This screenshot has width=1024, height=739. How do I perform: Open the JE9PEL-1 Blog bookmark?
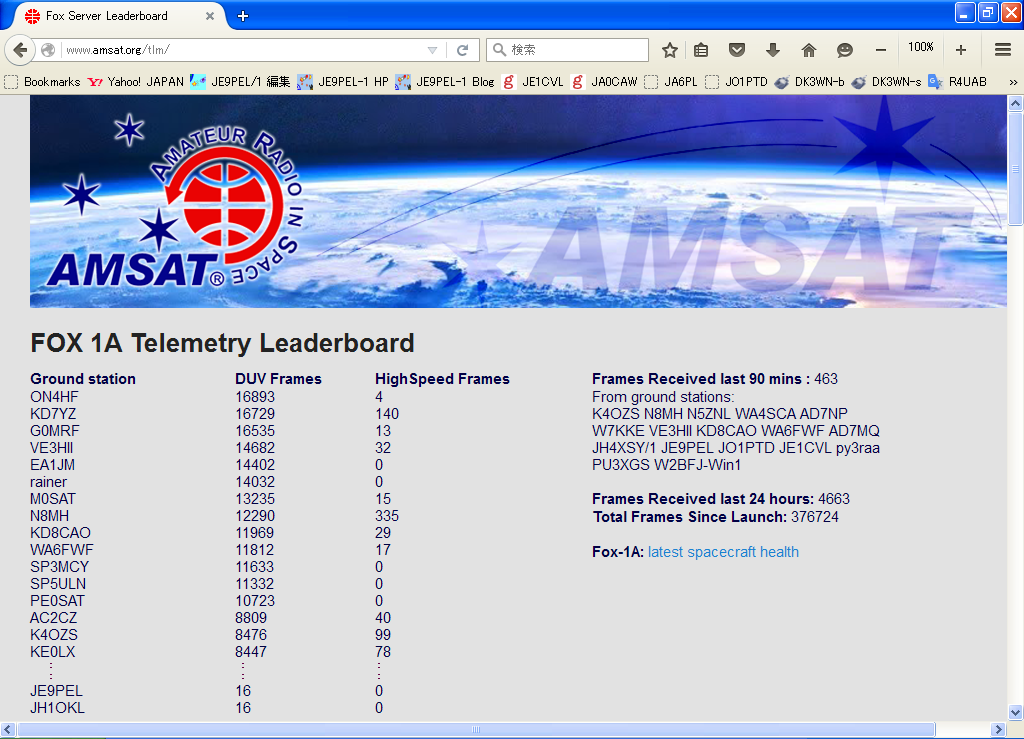(445, 82)
